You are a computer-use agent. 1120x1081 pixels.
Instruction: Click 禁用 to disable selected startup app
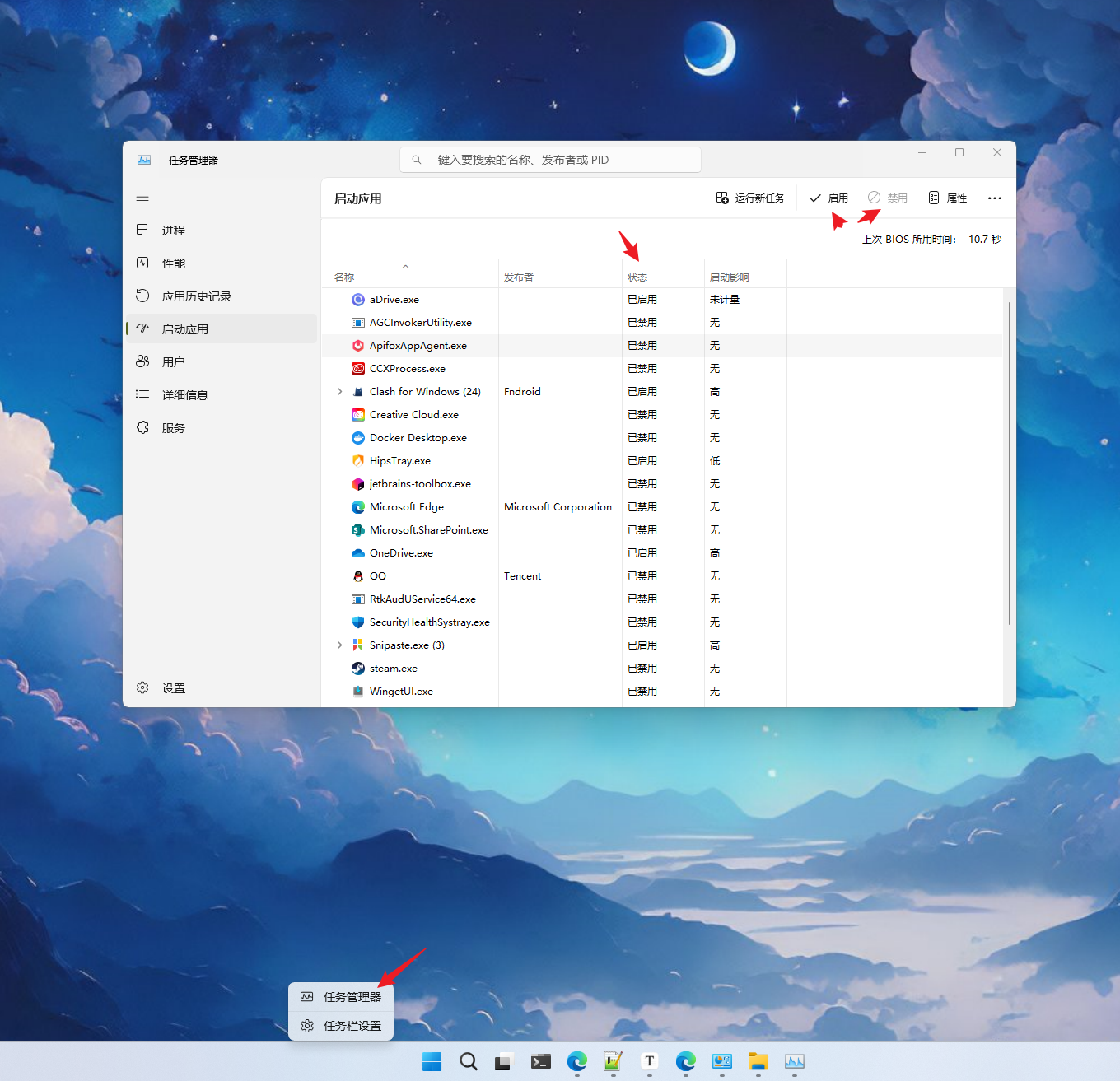(x=888, y=198)
